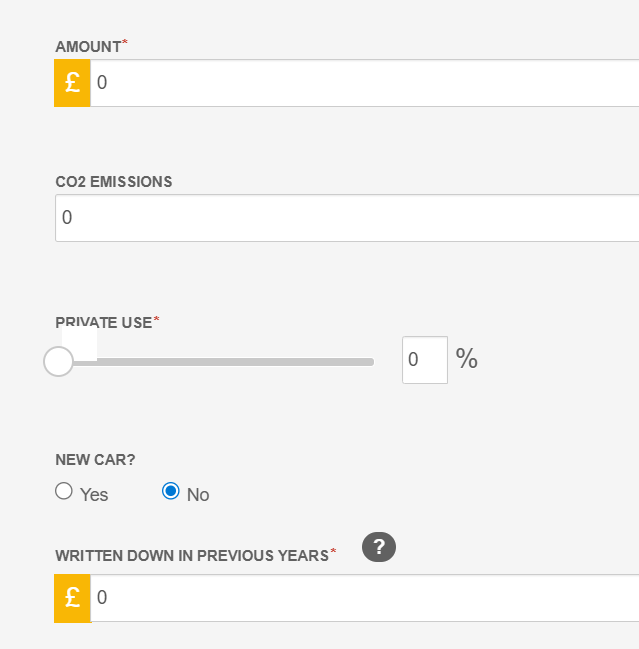Click the PRIVATE USE label

[104, 322]
